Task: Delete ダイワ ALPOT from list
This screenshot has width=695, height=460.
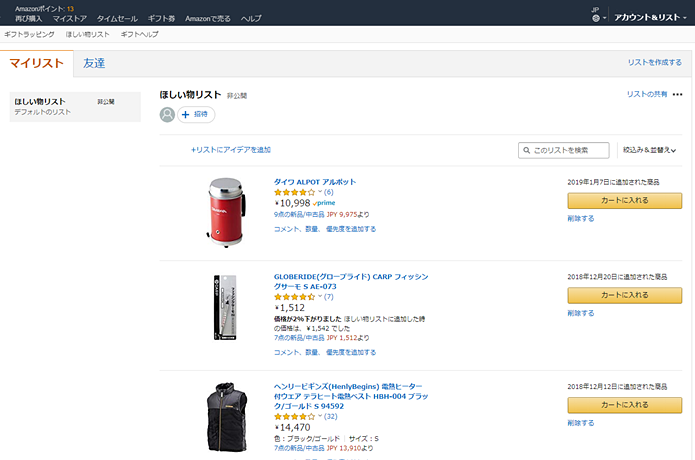Action: 581,218
